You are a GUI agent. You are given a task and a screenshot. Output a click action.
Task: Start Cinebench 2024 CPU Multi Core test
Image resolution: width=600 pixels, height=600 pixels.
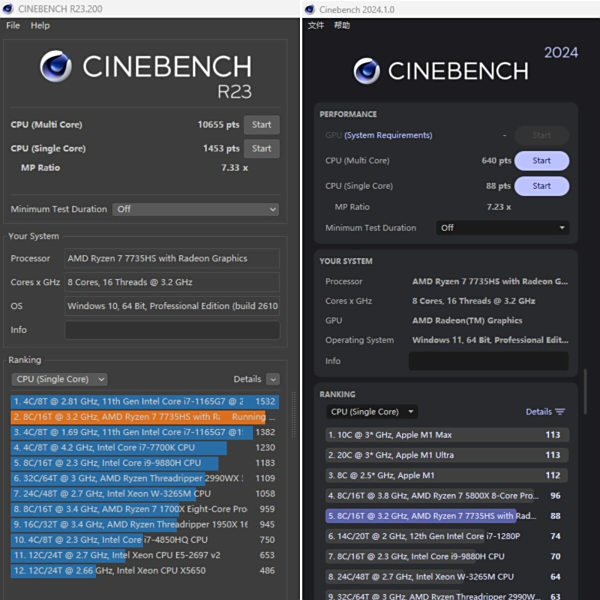click(x=541, y=161)
